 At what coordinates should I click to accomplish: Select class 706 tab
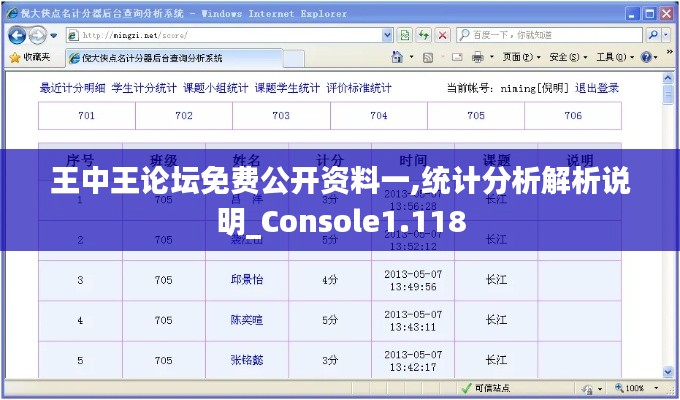point(573,116)
